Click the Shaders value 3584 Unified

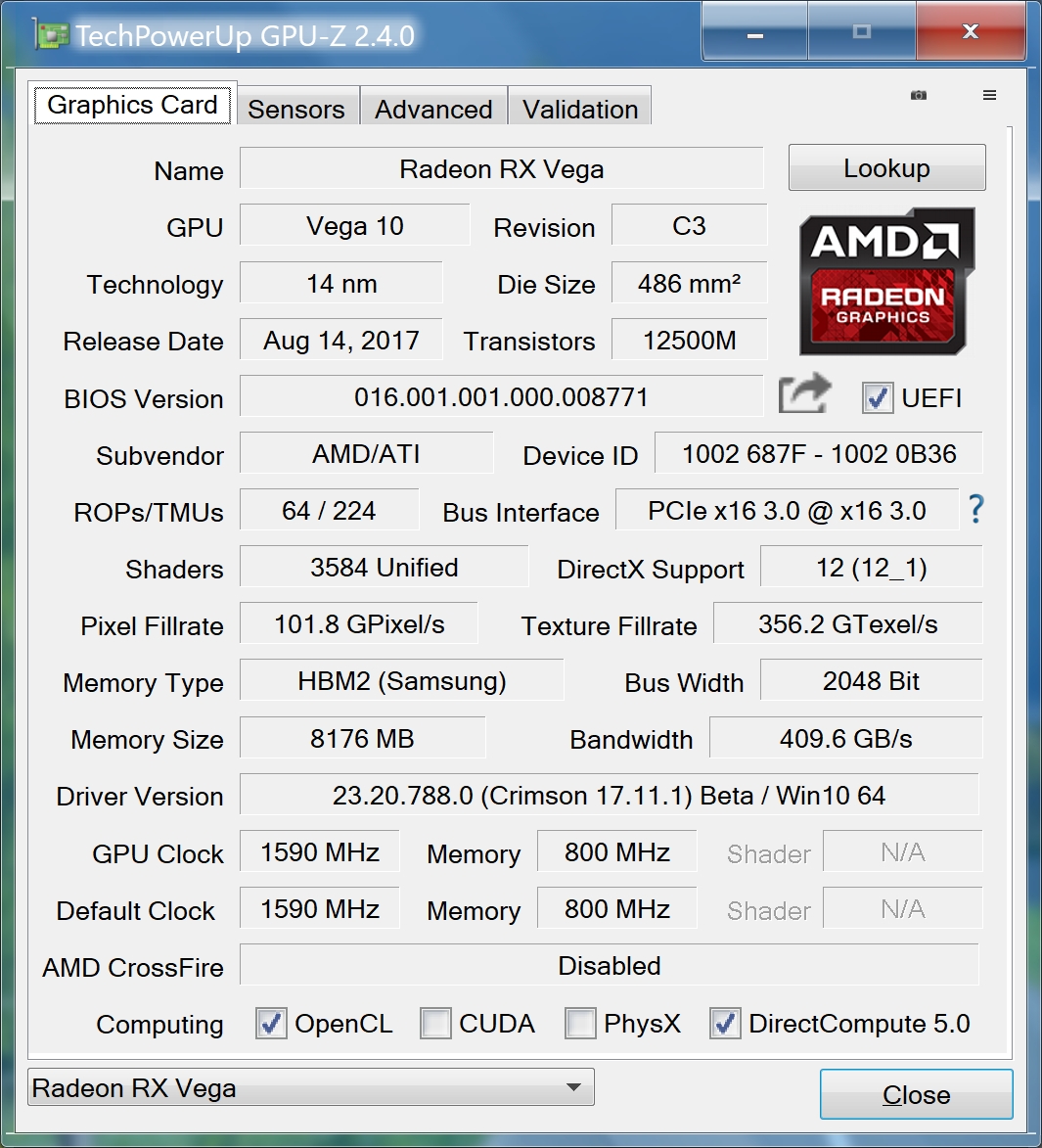point(385,568)
